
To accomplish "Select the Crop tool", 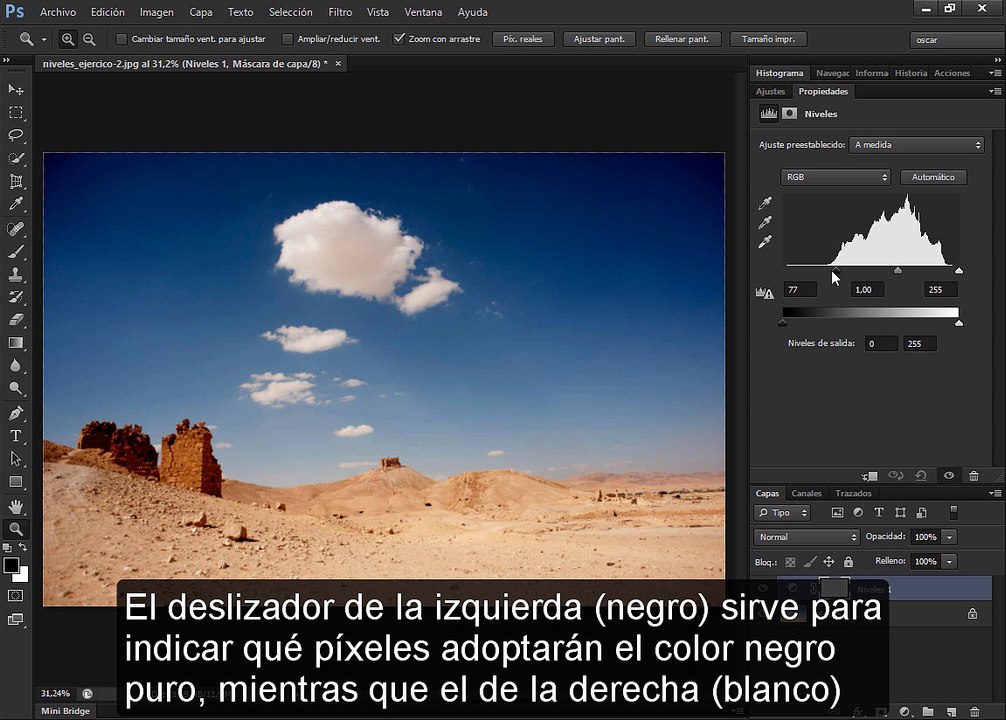I will click(x=16, y=181).
